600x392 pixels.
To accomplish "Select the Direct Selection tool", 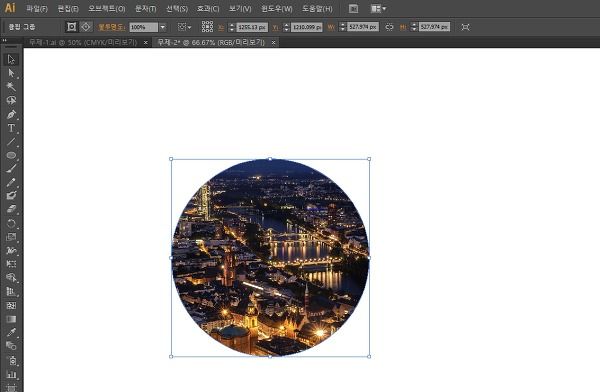I will pos(11,73).
